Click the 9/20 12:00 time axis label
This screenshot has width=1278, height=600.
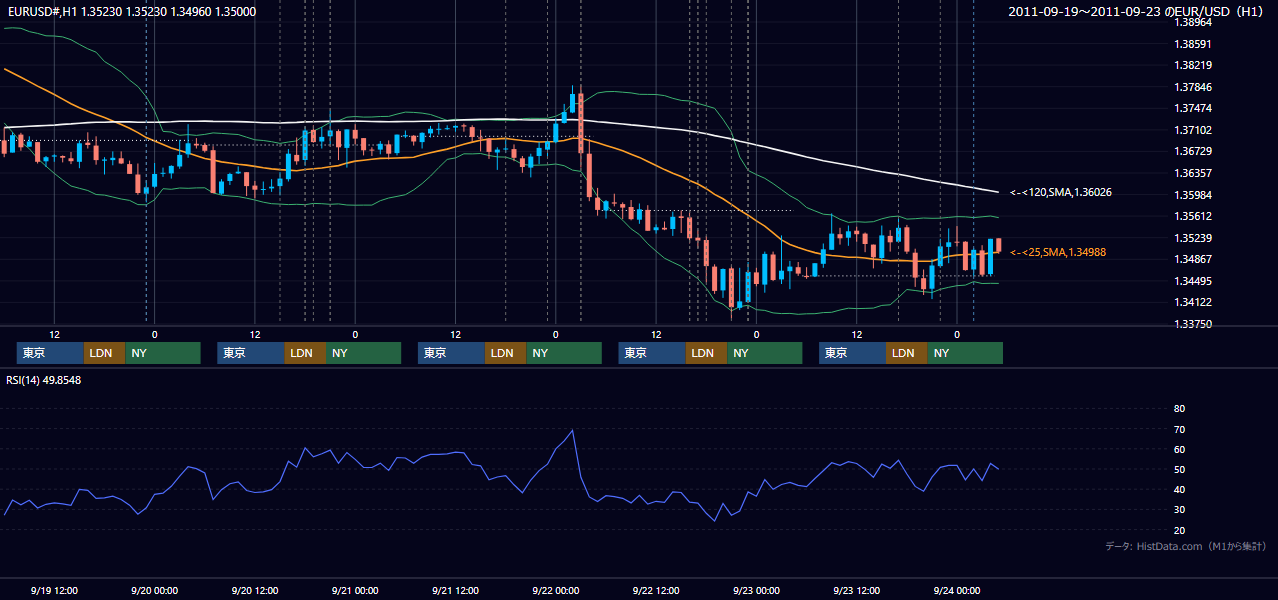(255, 590)
